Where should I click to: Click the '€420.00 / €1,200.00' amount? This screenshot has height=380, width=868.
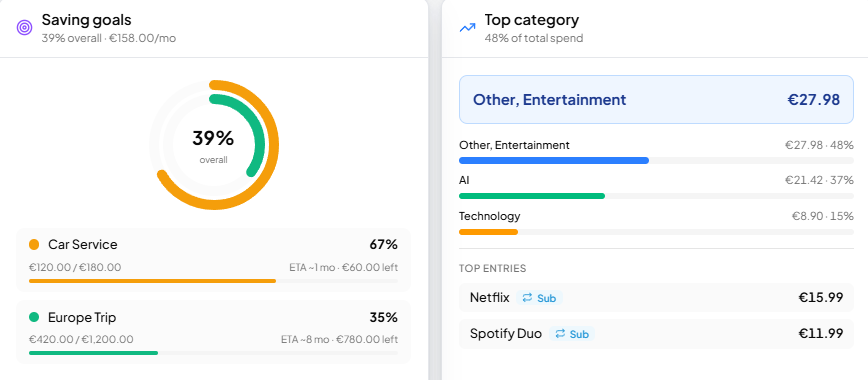coord(81,340)
